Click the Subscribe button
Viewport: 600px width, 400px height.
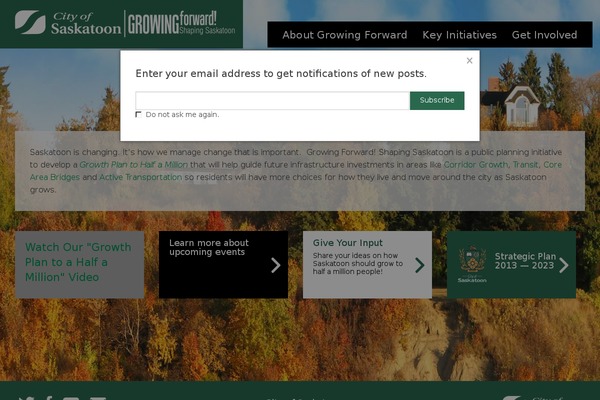pos(437,100)
